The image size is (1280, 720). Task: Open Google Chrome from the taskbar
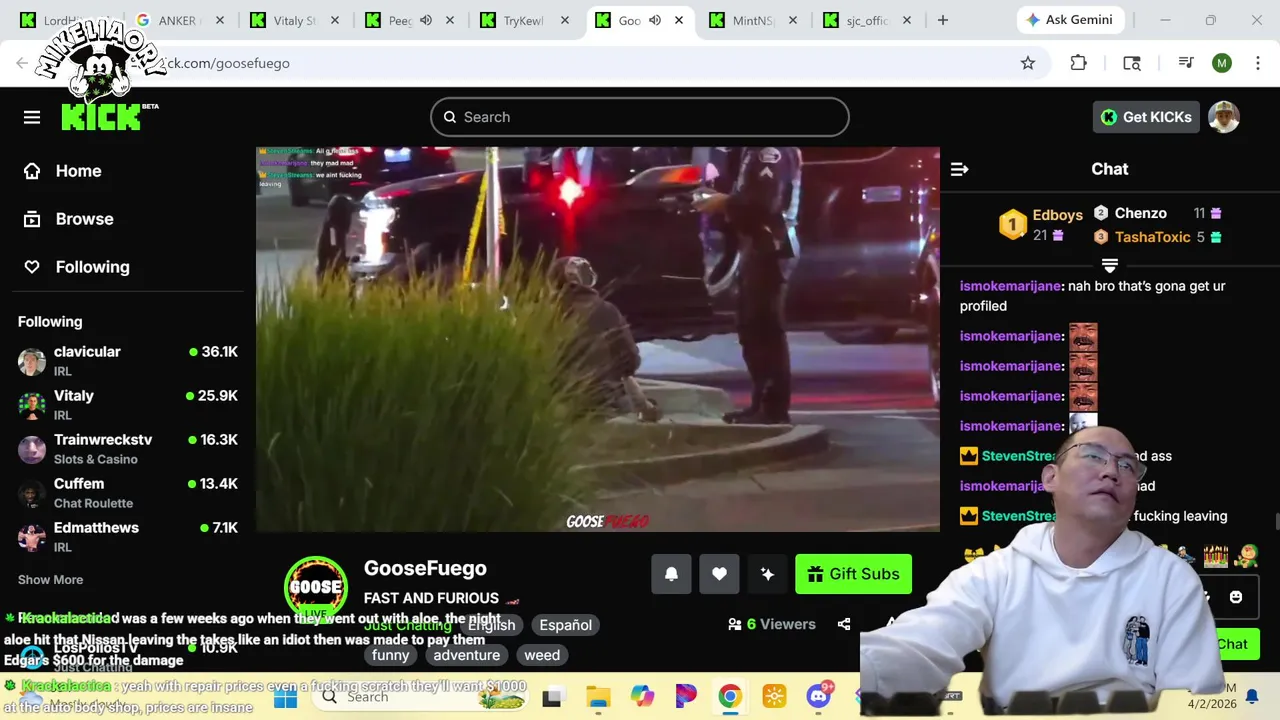tap(730, 697)
